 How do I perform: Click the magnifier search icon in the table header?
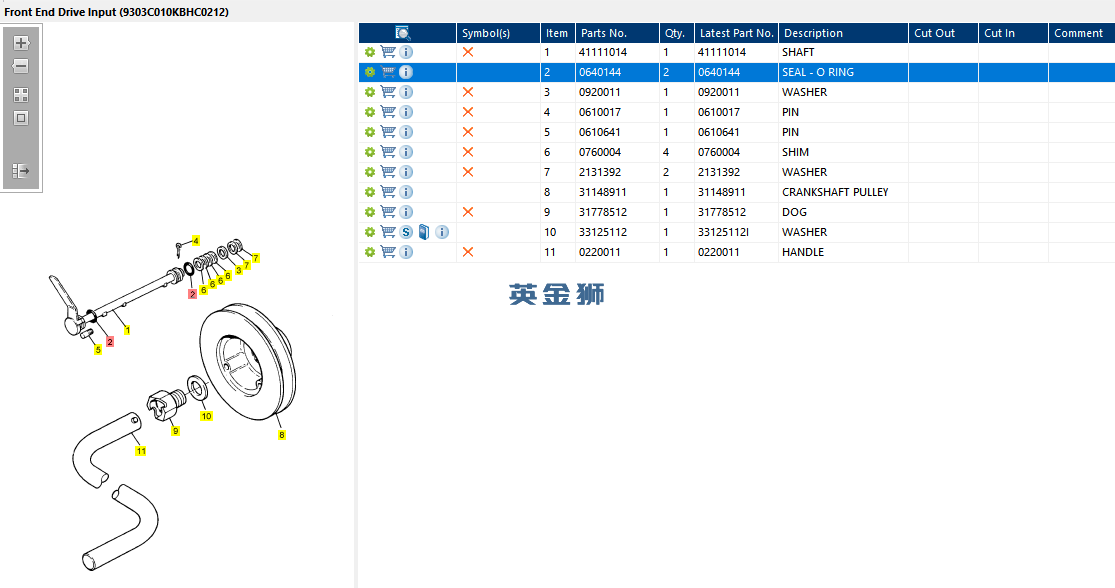point(402,33)
